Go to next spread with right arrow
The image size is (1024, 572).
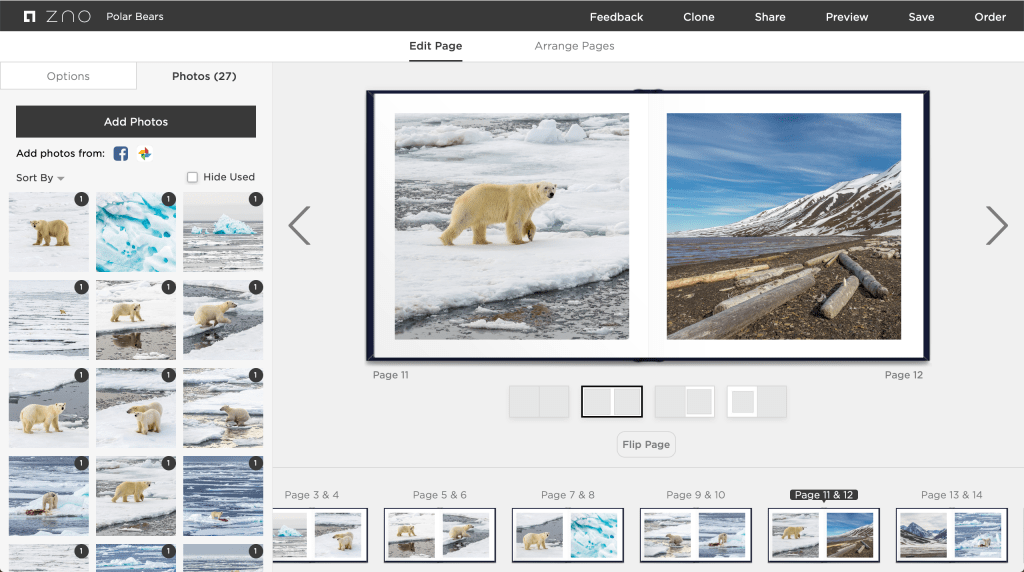coord(996,226)
